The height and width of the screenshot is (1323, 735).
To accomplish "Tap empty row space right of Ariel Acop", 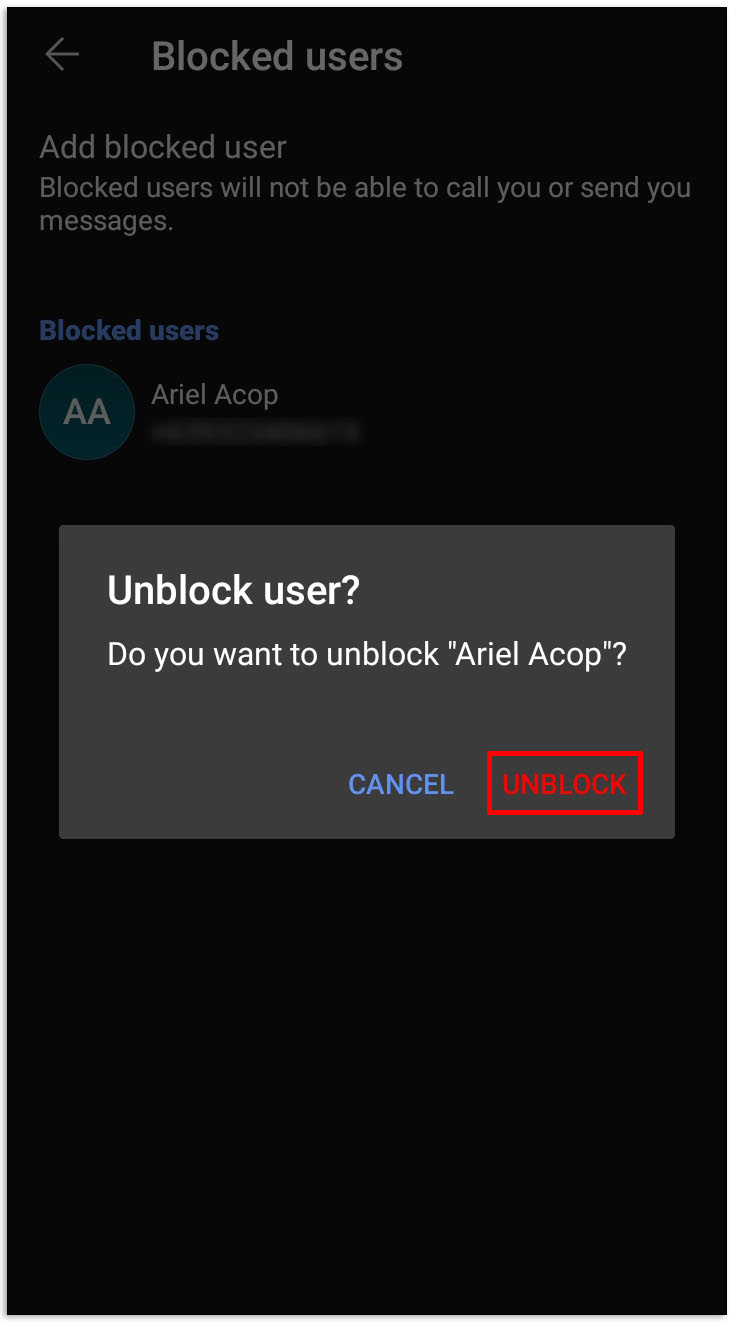I will (540, 412).
